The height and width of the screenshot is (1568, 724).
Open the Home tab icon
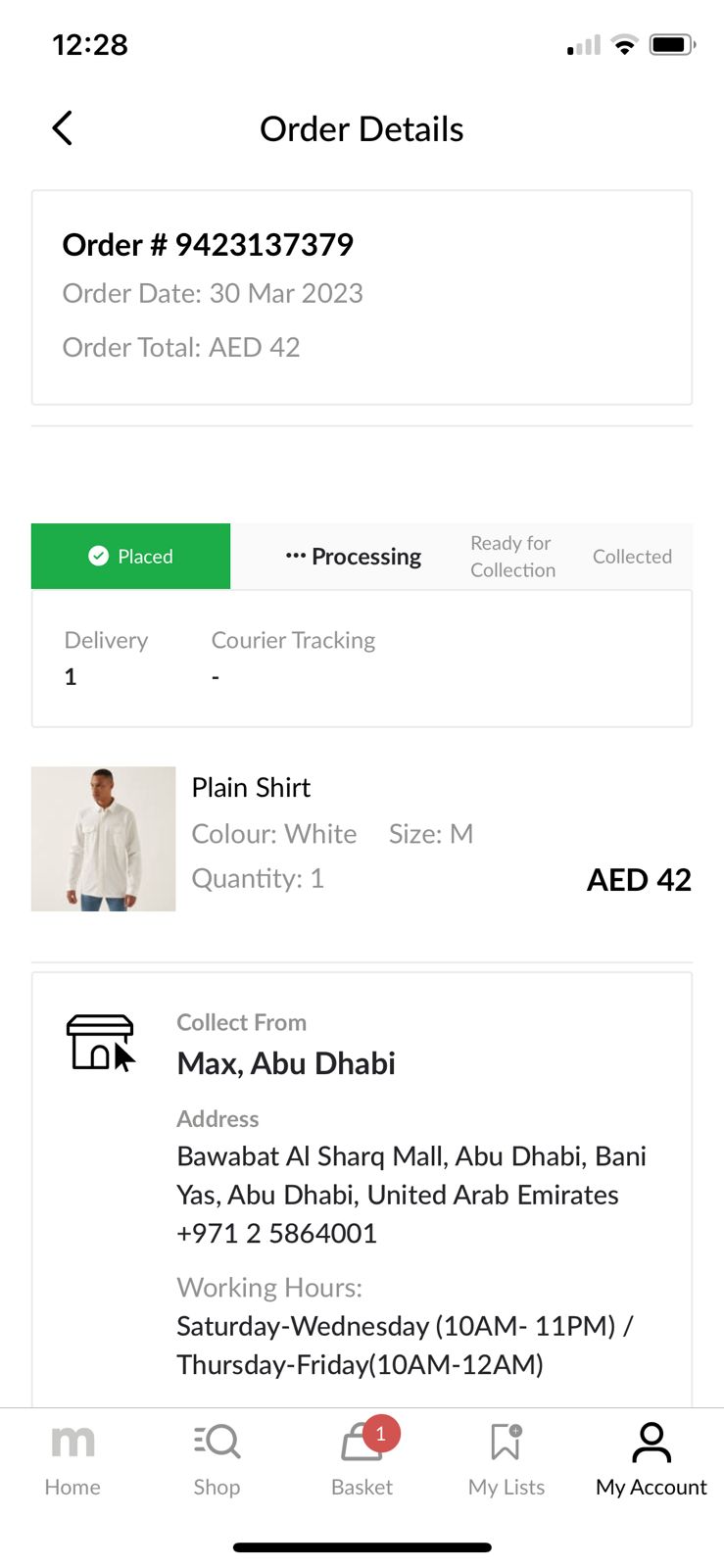[x=72, y=1442]
